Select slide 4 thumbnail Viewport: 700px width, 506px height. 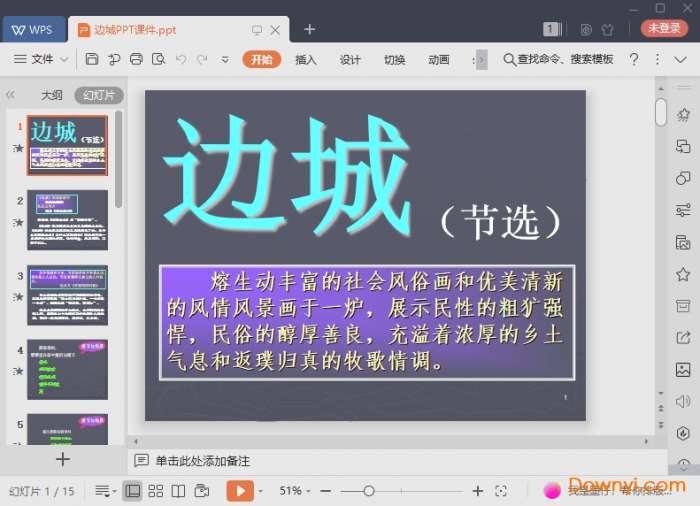coord(67,369)
